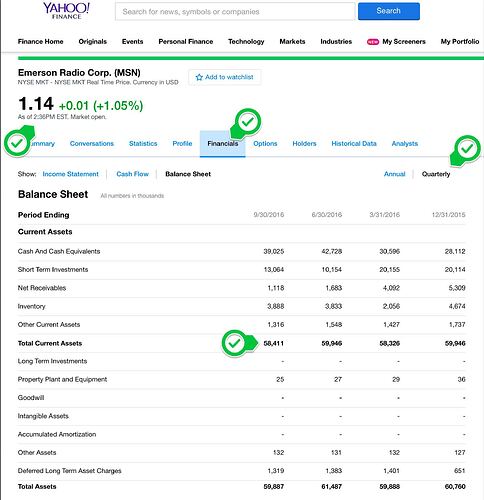484x500 pixels.
Task: Click the inventory value 3,888
Action: 276,306
